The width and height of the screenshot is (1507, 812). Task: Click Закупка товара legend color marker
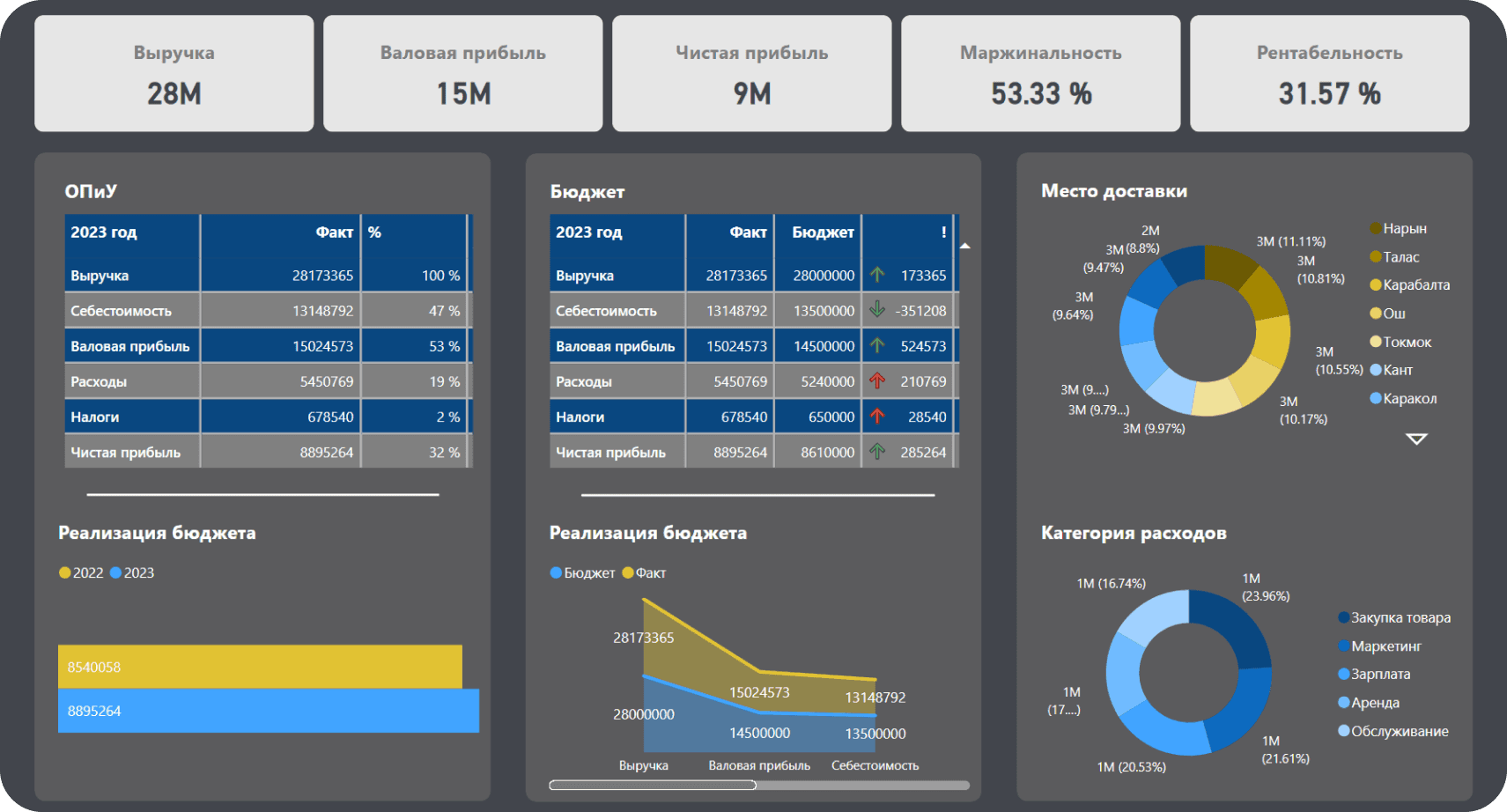(1343, 617)
